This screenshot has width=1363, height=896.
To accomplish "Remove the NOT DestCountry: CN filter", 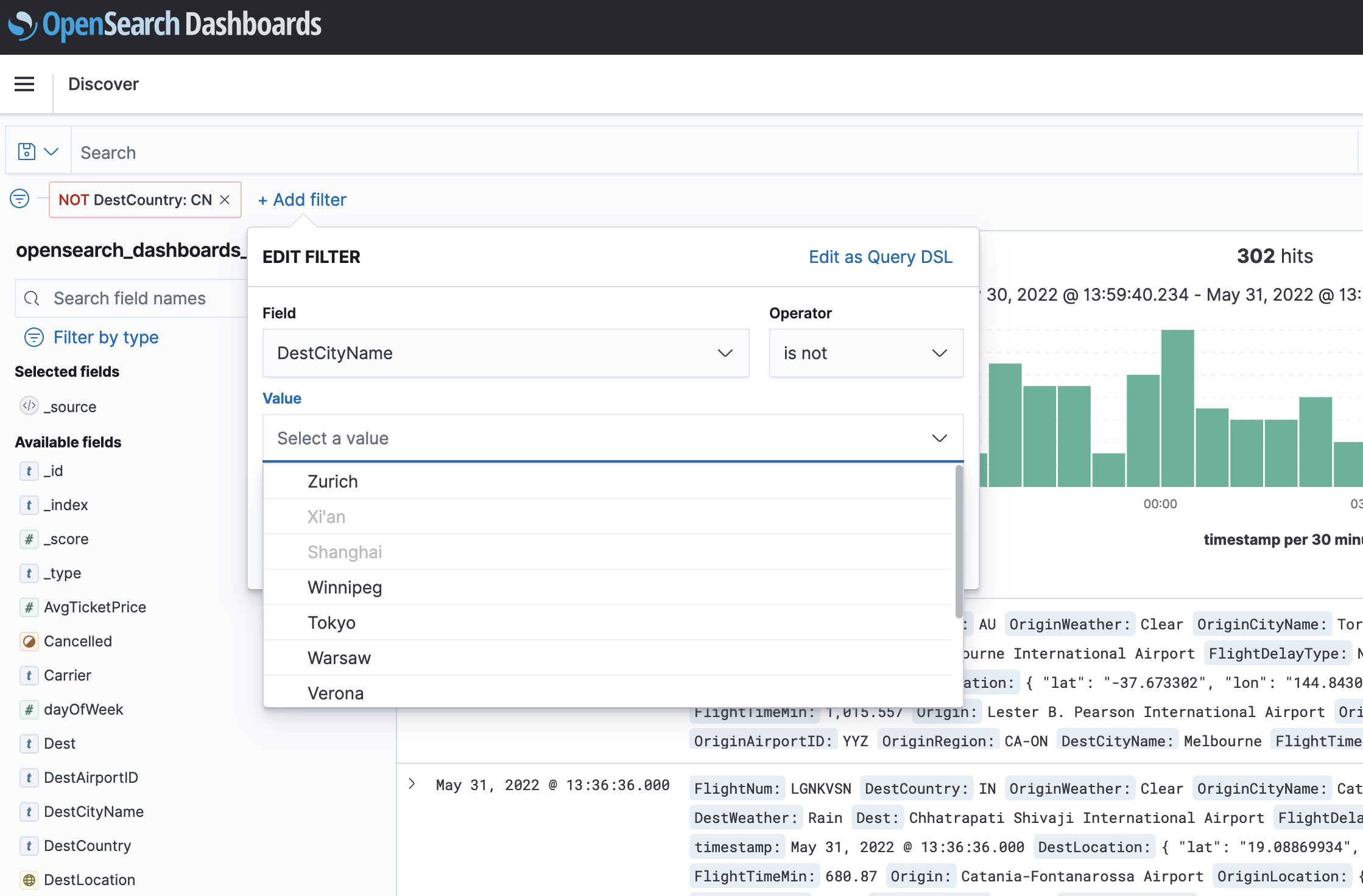I will 225,200.
